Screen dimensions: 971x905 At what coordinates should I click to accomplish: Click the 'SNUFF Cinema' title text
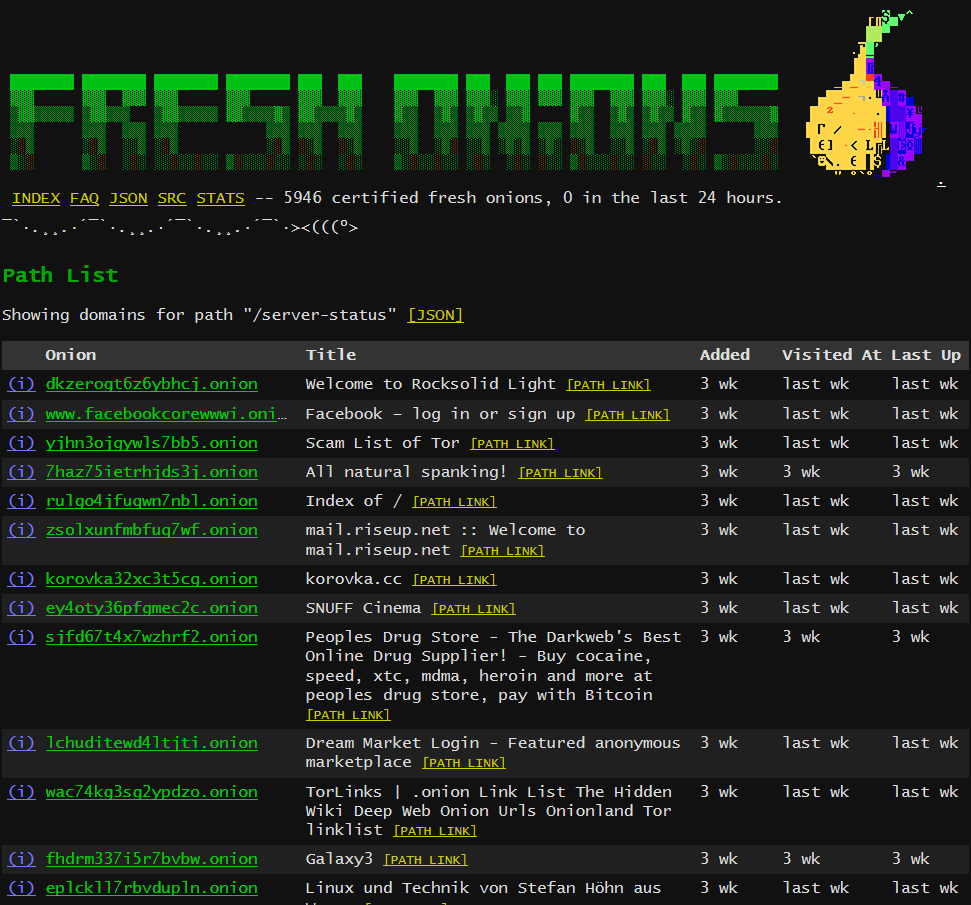click(x=363, y=608)
